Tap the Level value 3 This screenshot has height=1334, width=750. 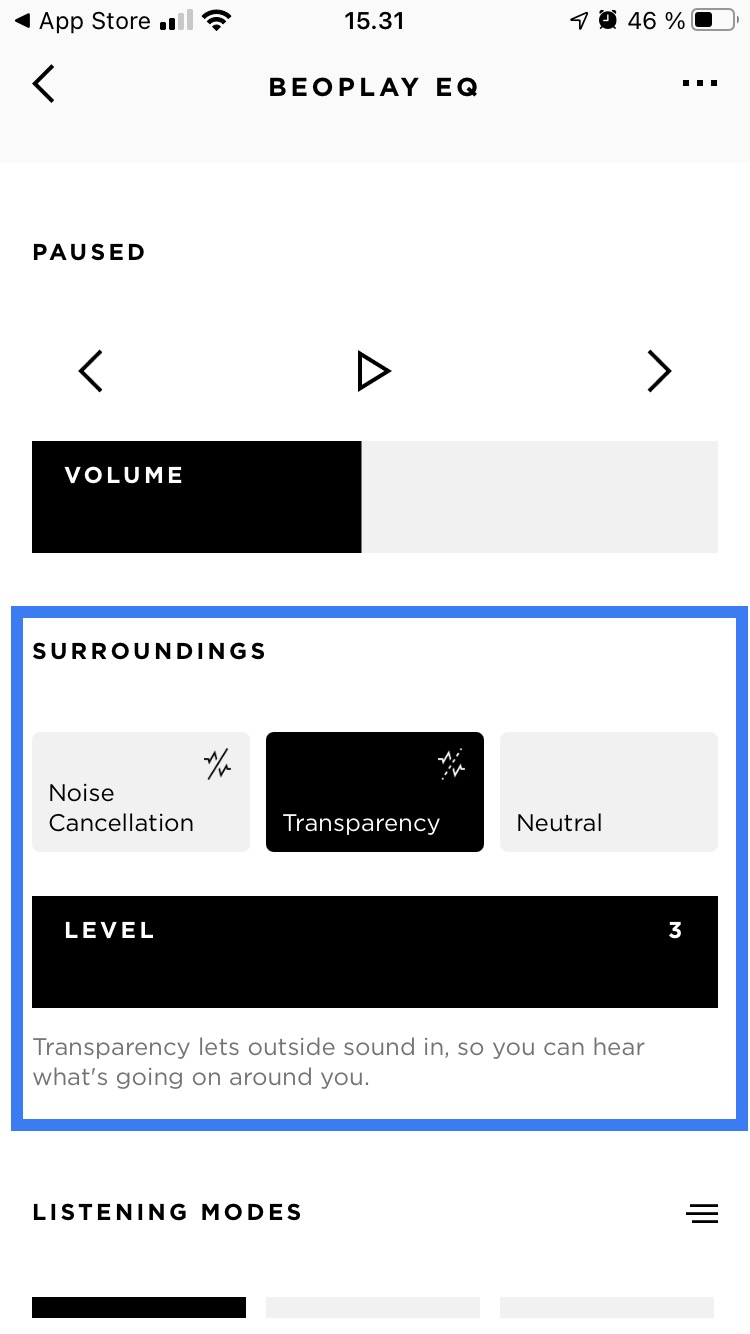click(675, 931)
